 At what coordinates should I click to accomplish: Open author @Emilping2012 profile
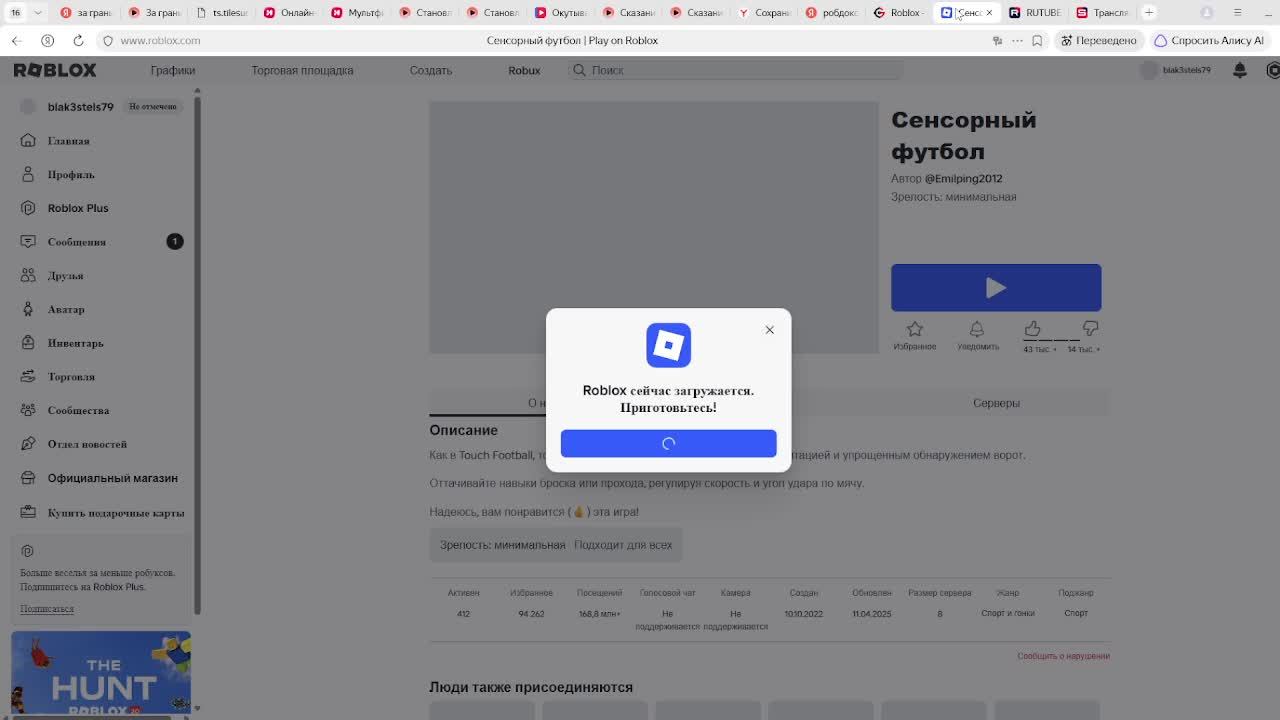pyautogui.click(x=963, y=178)
